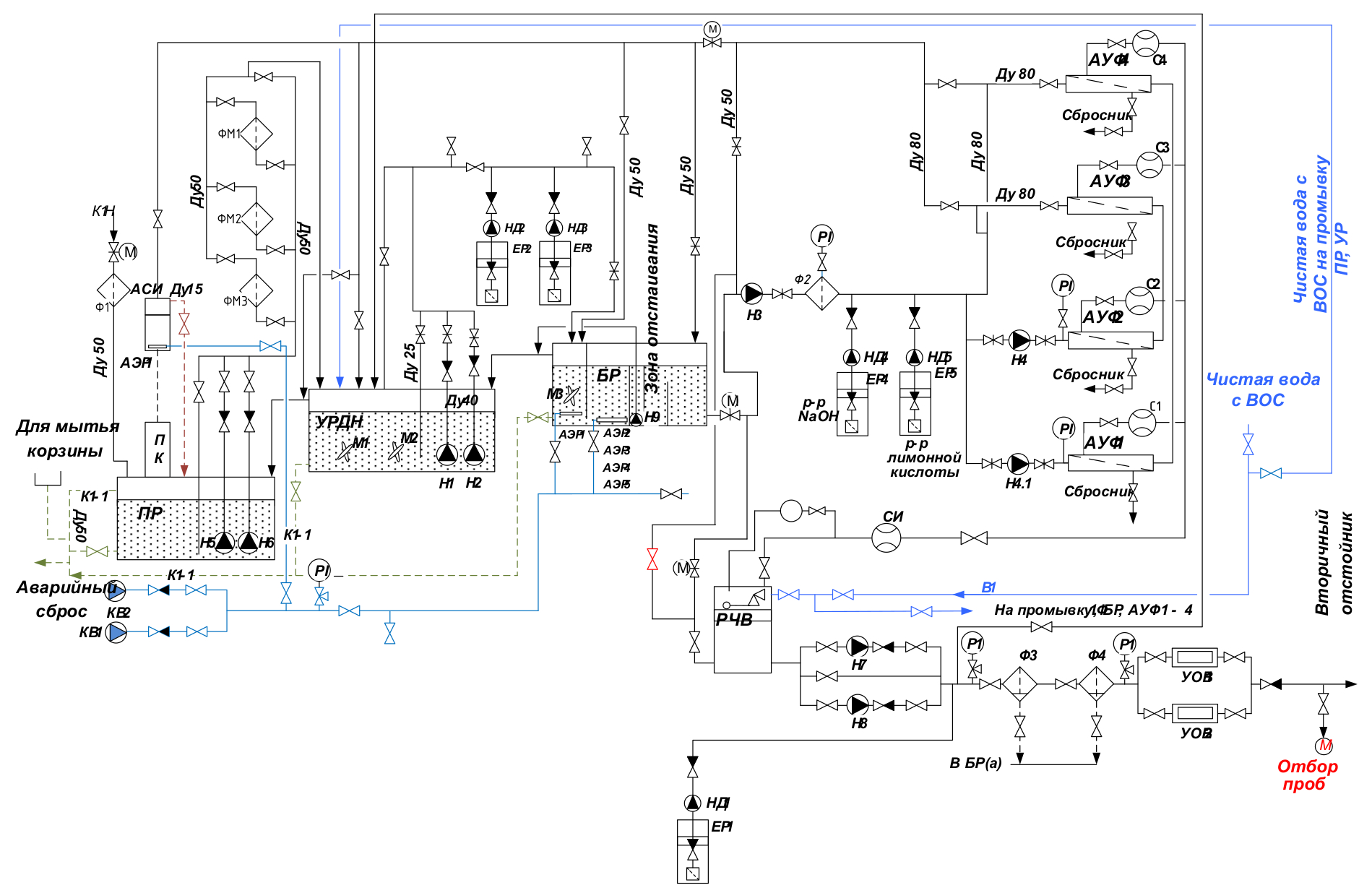This screenshot has height=893, width=1372.
Task: Select the СИ flow meter circle
Action: click(886, 538)
